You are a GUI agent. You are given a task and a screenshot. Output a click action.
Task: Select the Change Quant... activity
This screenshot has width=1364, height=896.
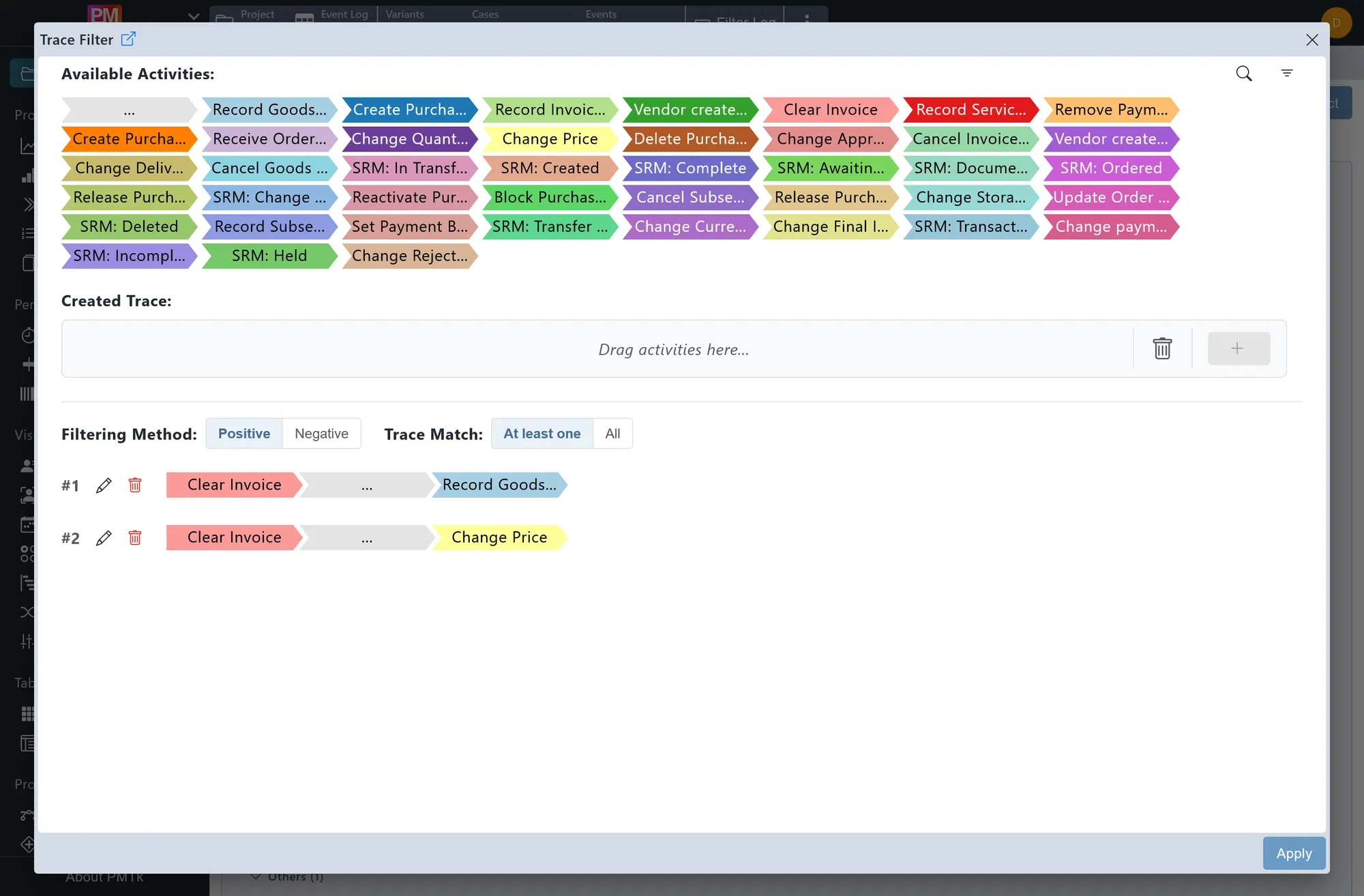point(410,139)
